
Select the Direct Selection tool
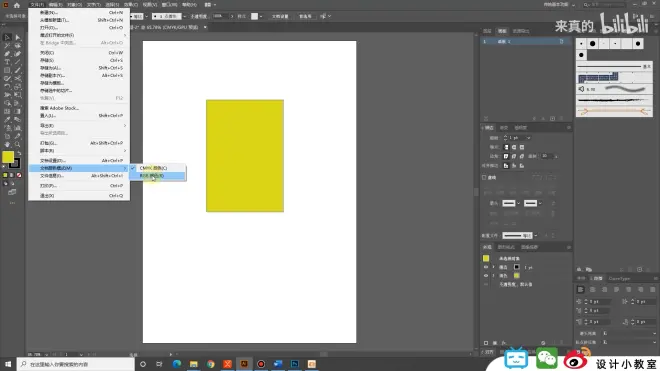coord(18,37)
